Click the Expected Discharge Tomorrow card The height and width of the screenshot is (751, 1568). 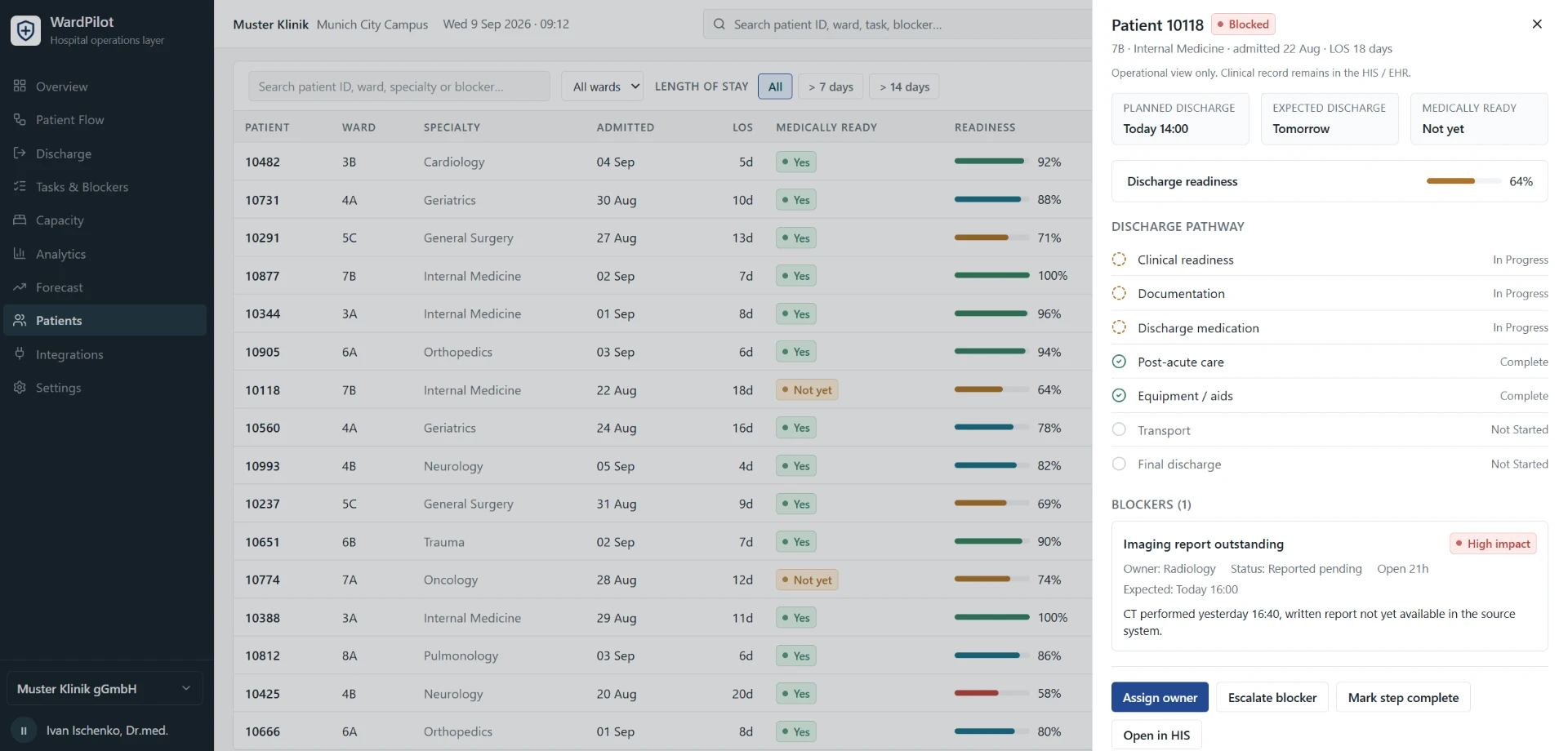[x=1330, y=119]
